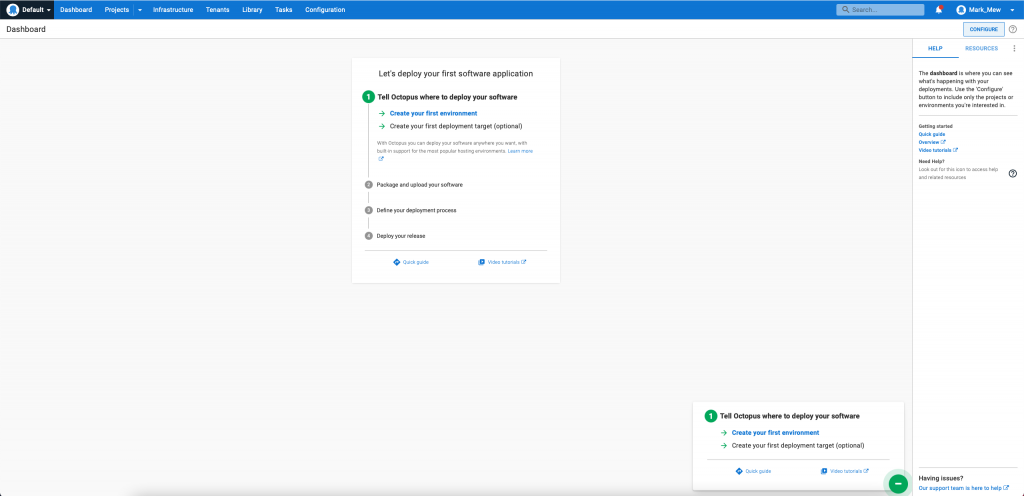Click the video tutorials icon in floating card

[x=824, y=471]
